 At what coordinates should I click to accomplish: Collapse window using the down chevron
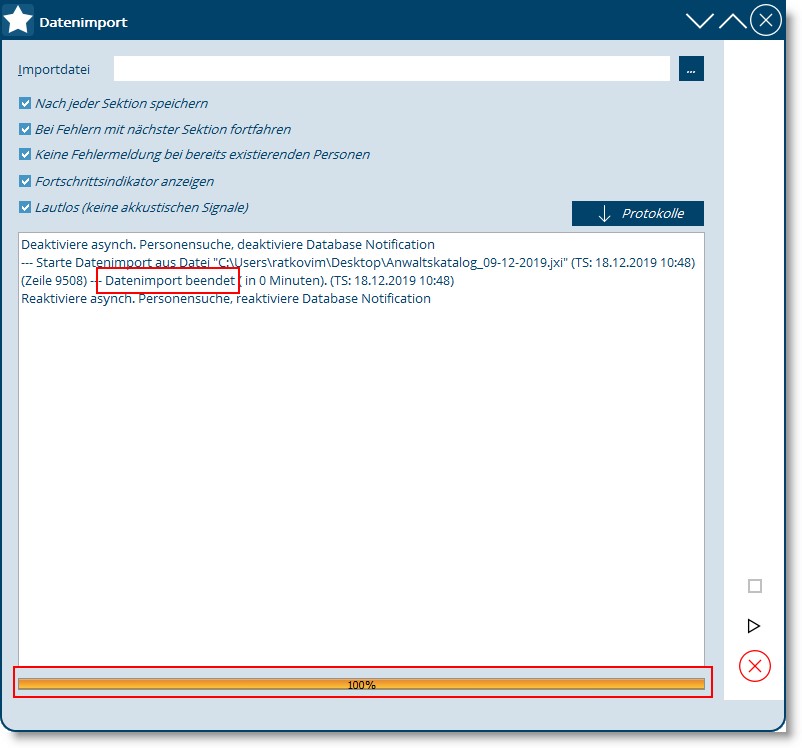pyautogui.click(x=700, y=21)
